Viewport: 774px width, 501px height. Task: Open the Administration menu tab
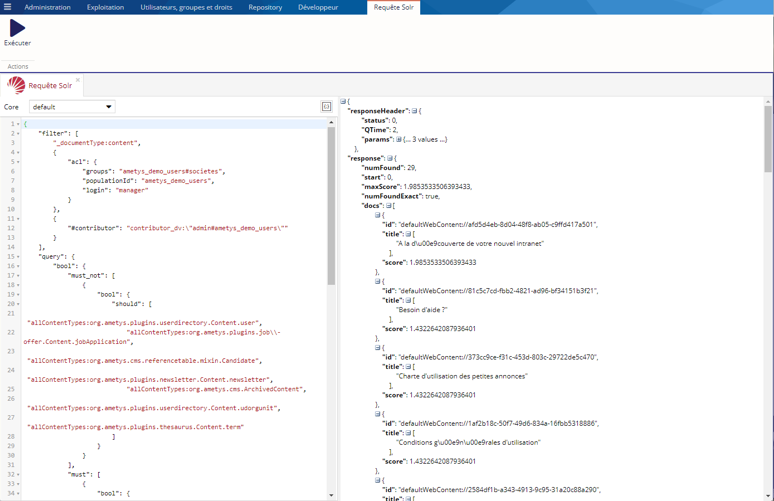coord(47,7)
